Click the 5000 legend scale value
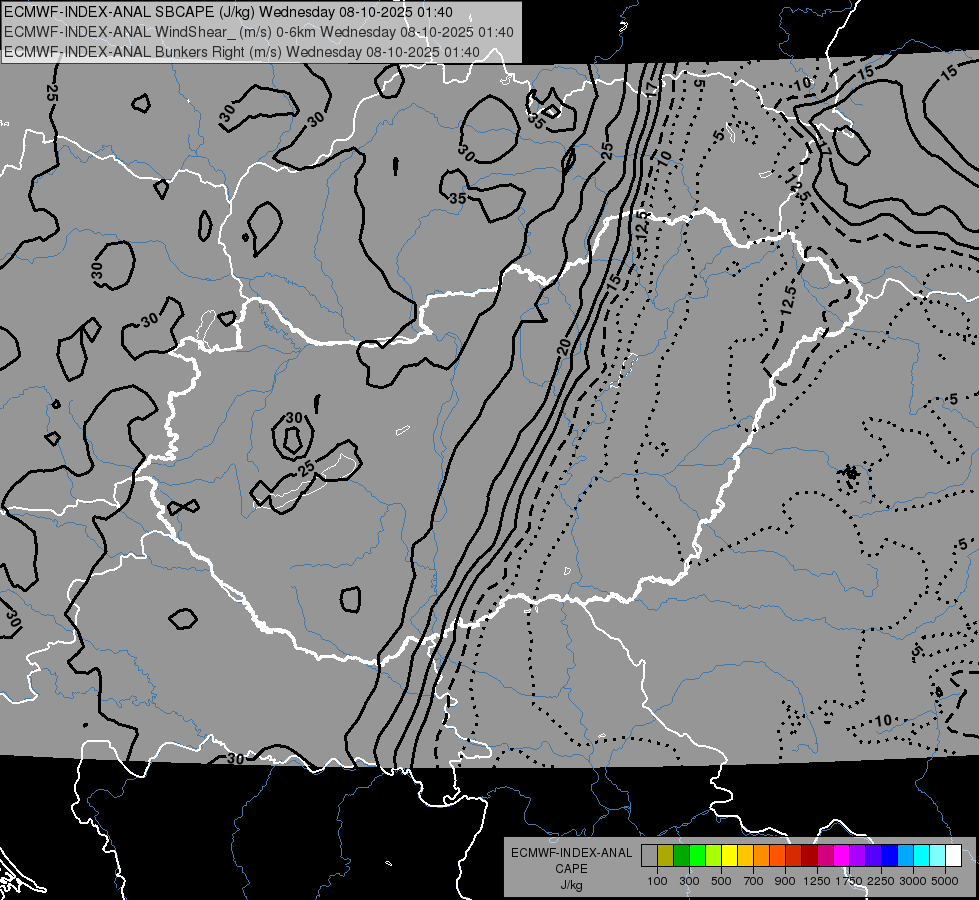This screenshot has width=979, height=900. tap(945, 881)
